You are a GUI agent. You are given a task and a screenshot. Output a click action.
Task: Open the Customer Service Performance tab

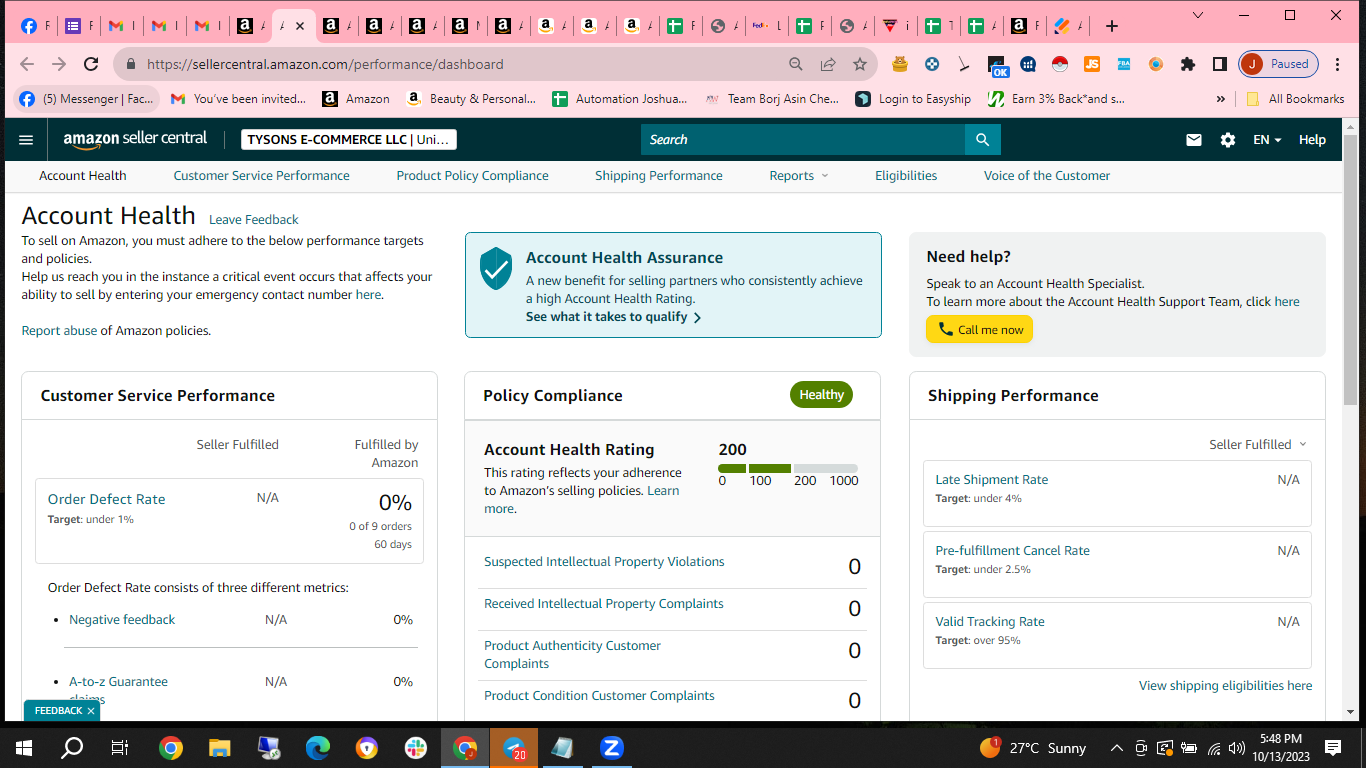coord(262,176)
